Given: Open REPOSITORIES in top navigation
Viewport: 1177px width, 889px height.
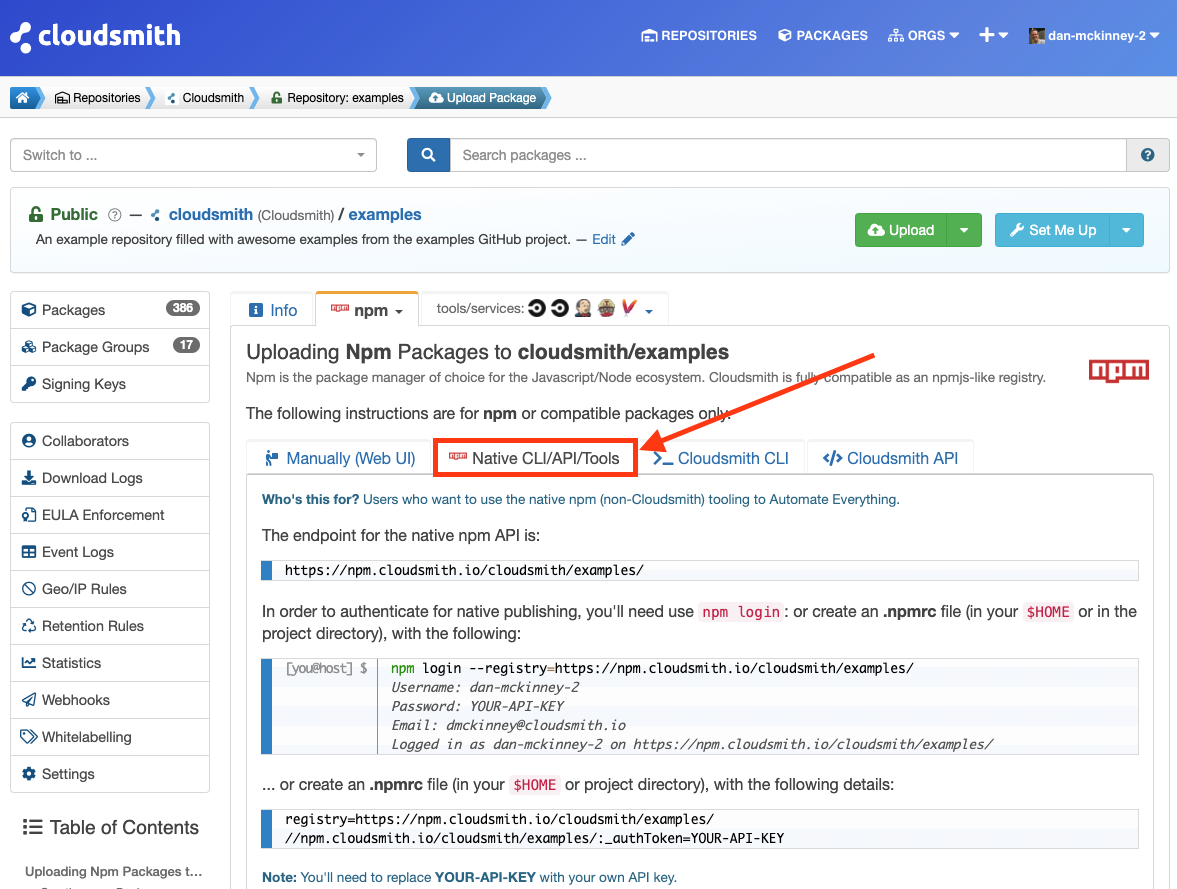Looking at the screenshot, I should click(x=699, y=35).
